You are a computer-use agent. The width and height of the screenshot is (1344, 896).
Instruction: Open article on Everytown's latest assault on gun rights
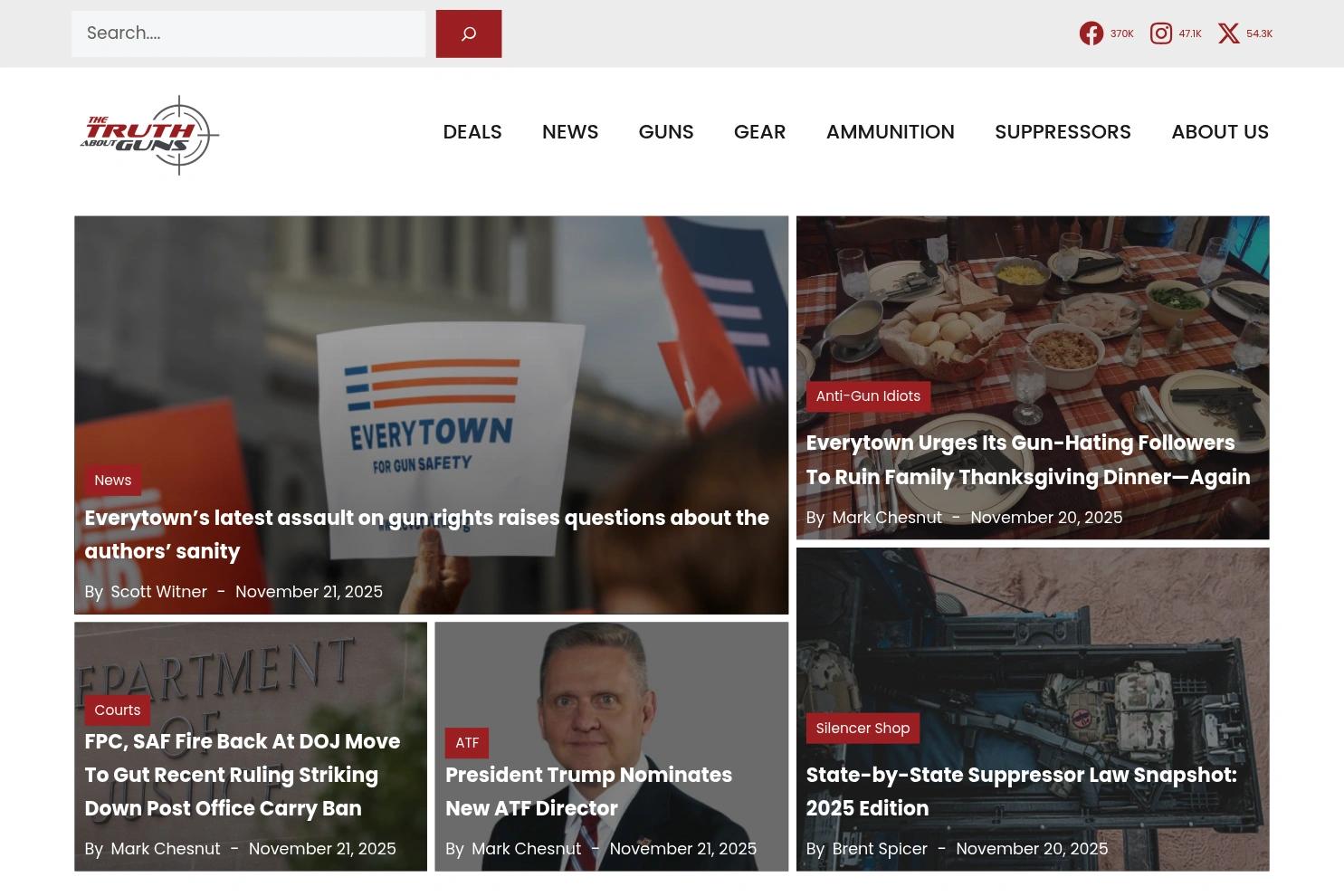click(x=427, y=535)
